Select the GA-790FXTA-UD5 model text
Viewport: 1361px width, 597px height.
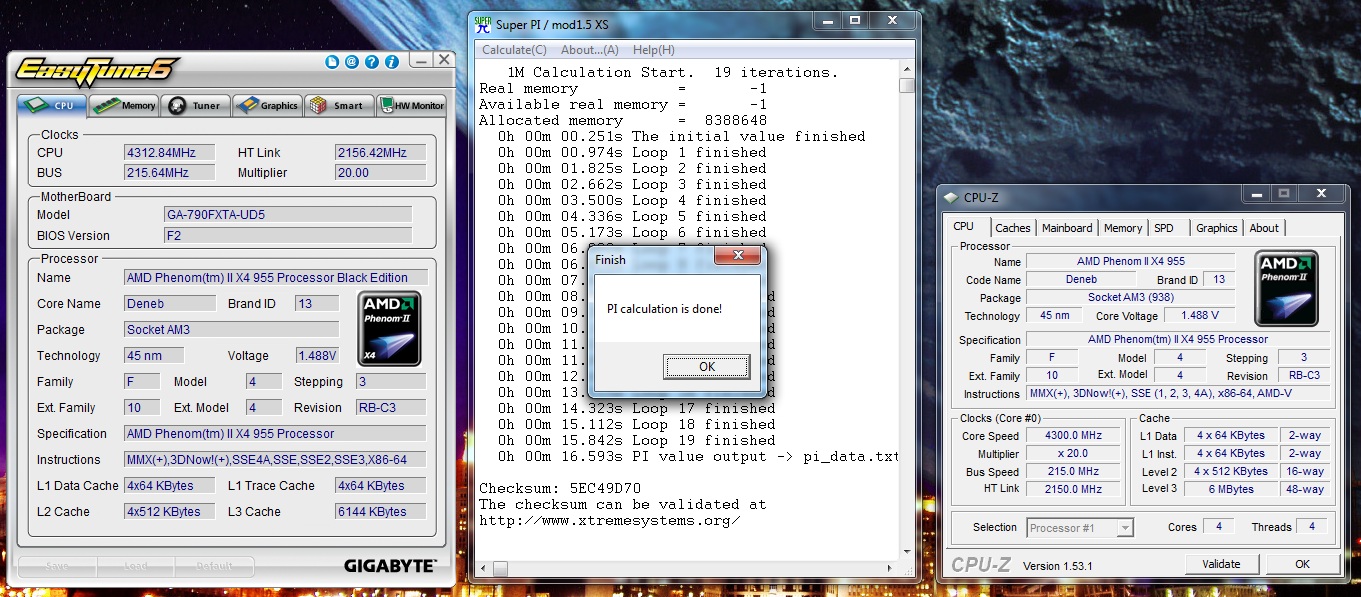(x=288, y=215)
